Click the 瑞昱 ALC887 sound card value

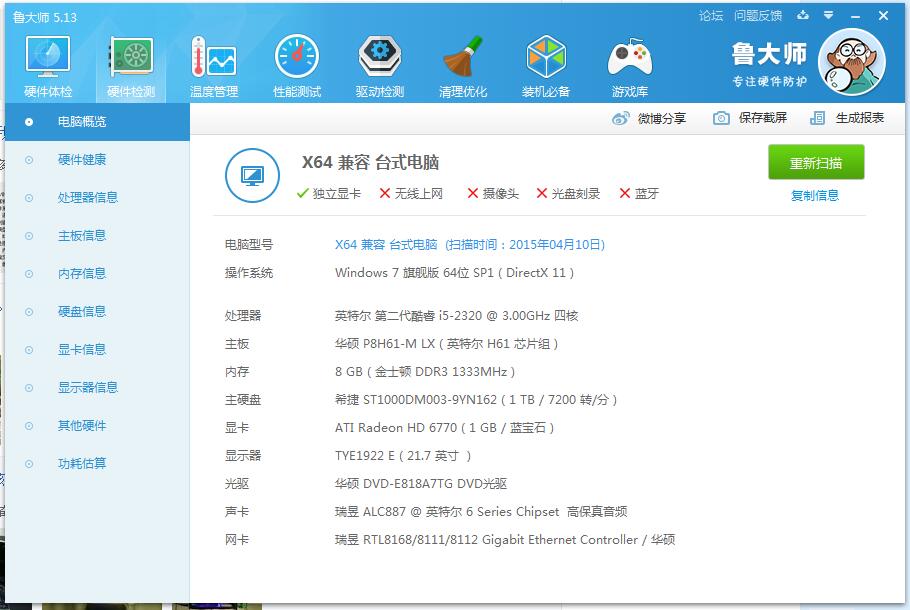click(x=481, y=511)
